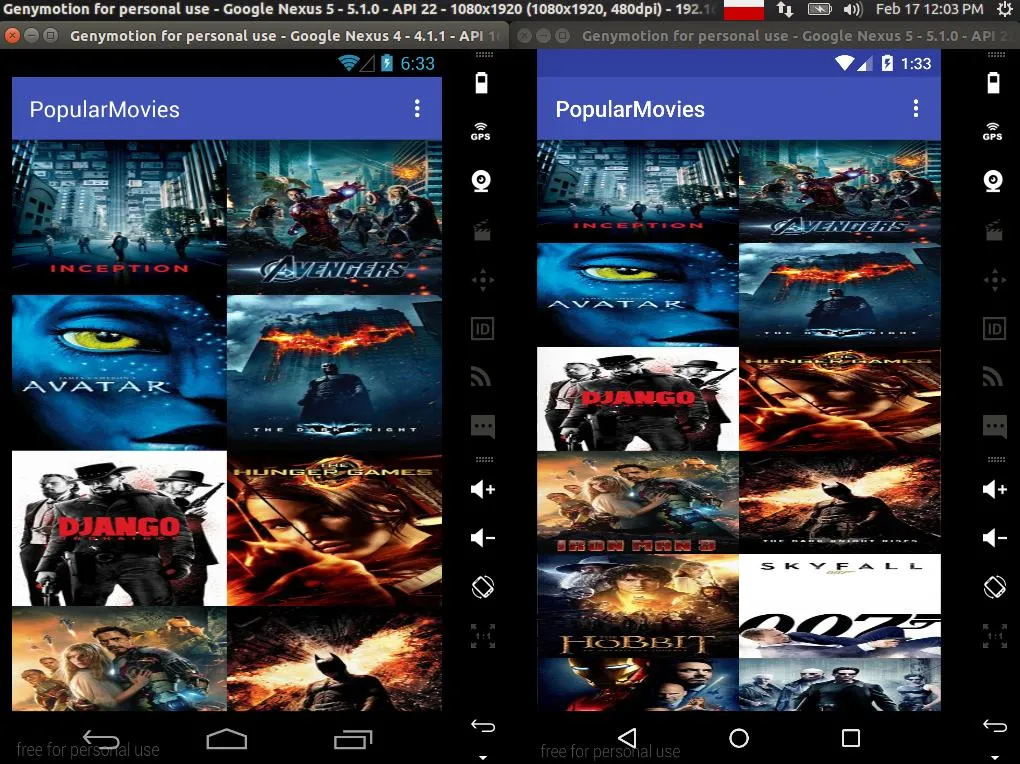
Task: Open sound volume indicator in Ubuntu panel
Action: point(852,9)
